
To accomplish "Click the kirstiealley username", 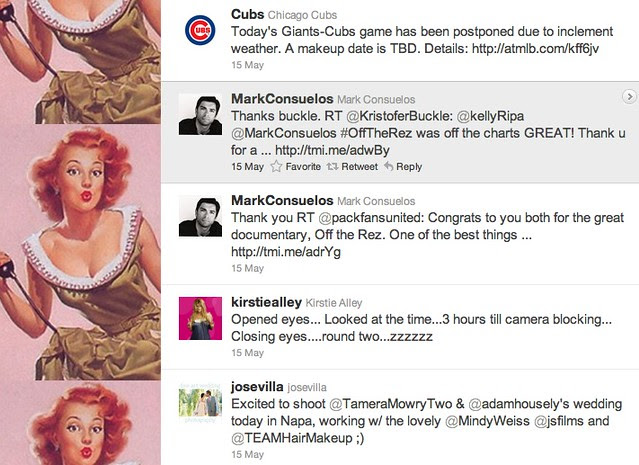I will point(266,302).
